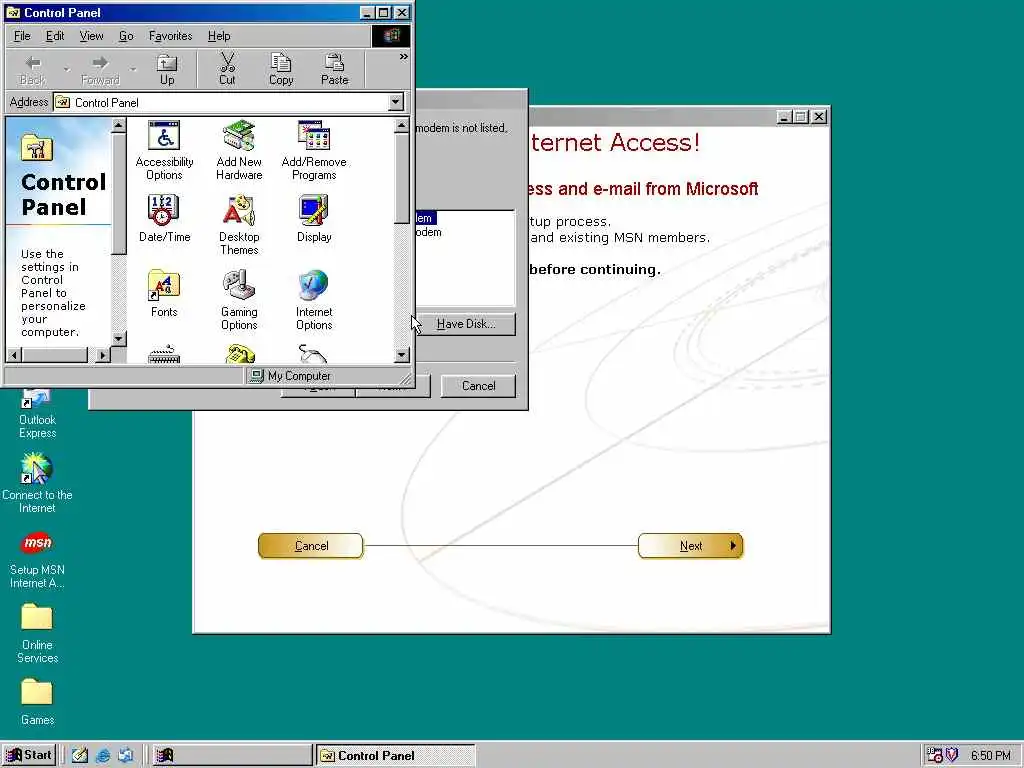Image resolution: width=1024 pixels, height=768 pixels.
Task: Select the Online Services desktop folder
Action: (x=37, y=633)
